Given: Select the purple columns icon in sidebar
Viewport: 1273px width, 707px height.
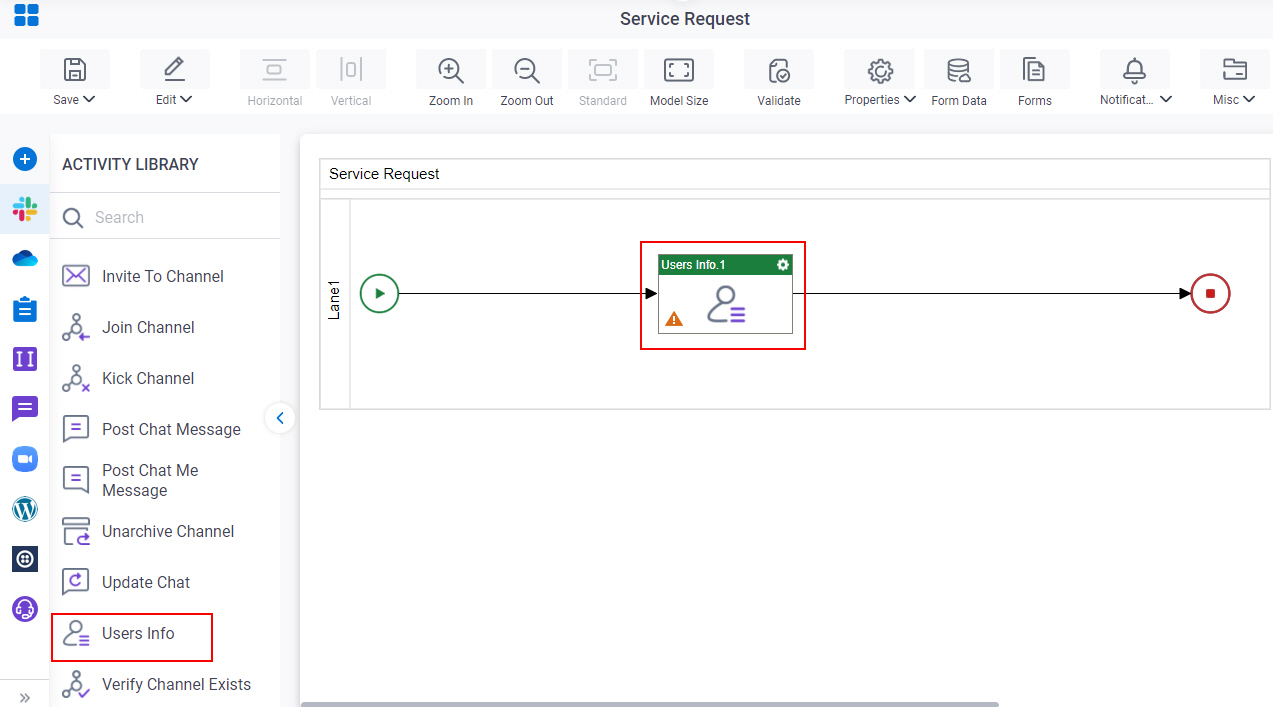Looking at the screenshot, I should pos(25,359).
